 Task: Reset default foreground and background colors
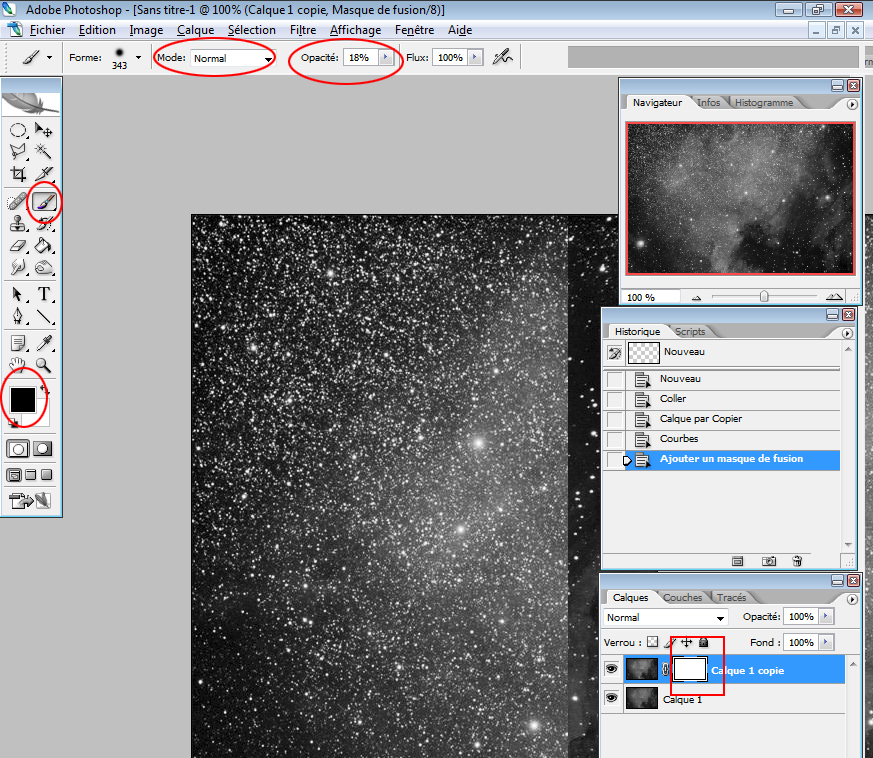[13, 423]
